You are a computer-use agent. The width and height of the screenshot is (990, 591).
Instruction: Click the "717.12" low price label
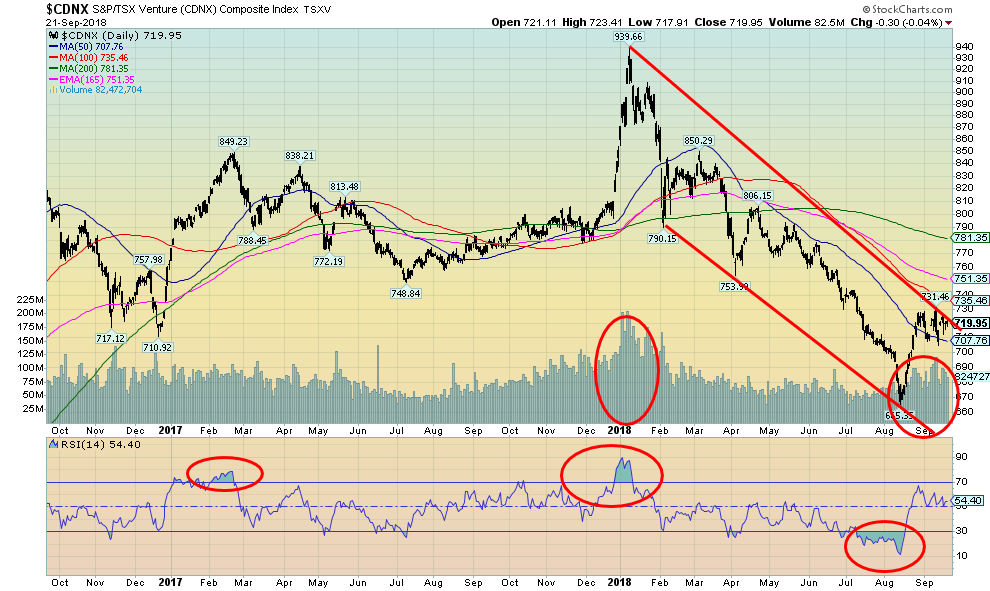[110, 338]
